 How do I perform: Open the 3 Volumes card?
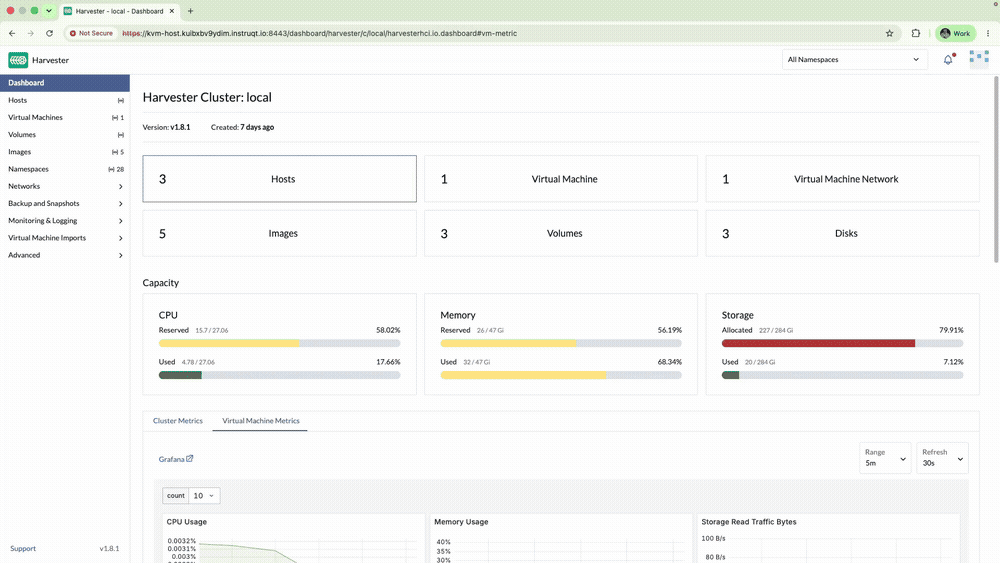(561, 233)
